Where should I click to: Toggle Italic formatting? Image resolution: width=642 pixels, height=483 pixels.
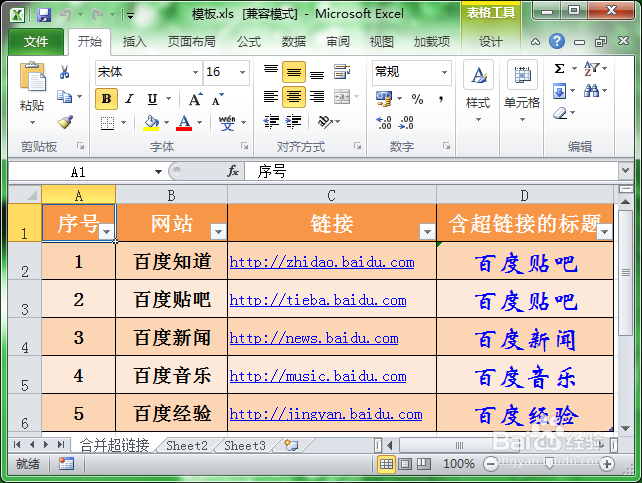pyautogui.click(x=130, y=99)
